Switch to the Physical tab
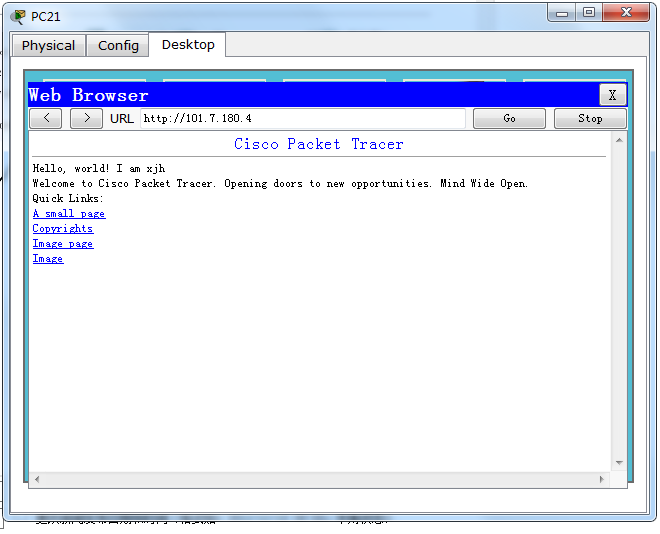660x534 pixels. [48, 45]
